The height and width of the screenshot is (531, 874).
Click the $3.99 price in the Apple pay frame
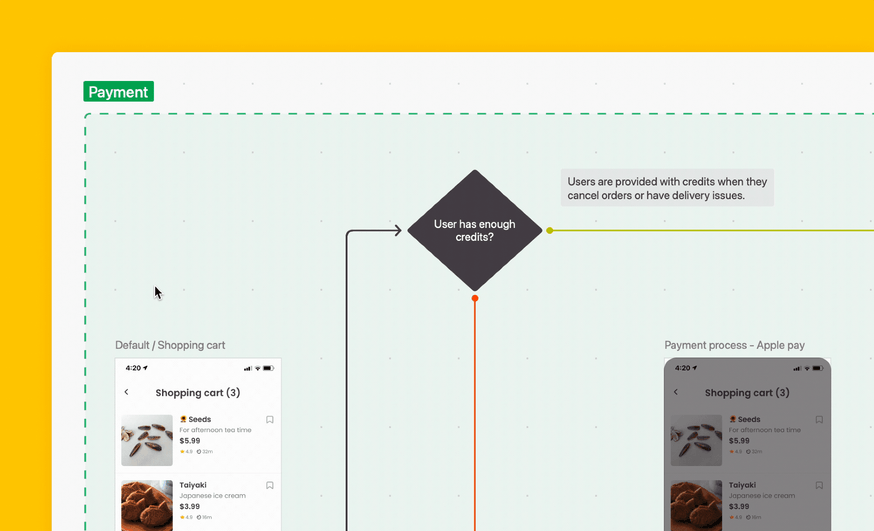(x=739, y=506)
